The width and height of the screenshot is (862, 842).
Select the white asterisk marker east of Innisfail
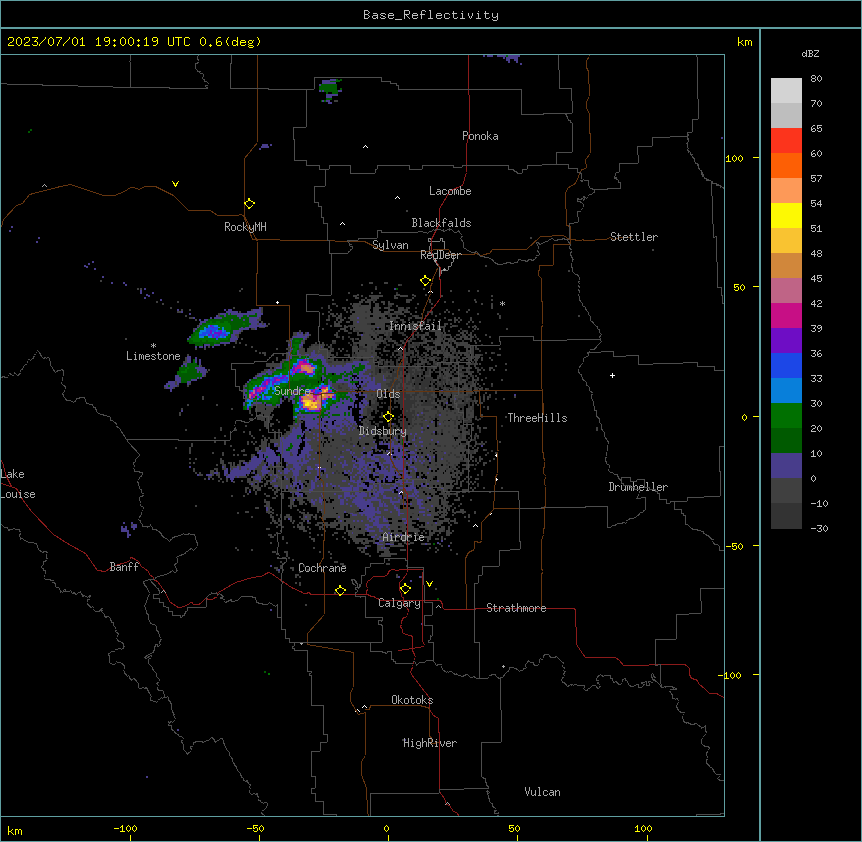tap(502, 303)
